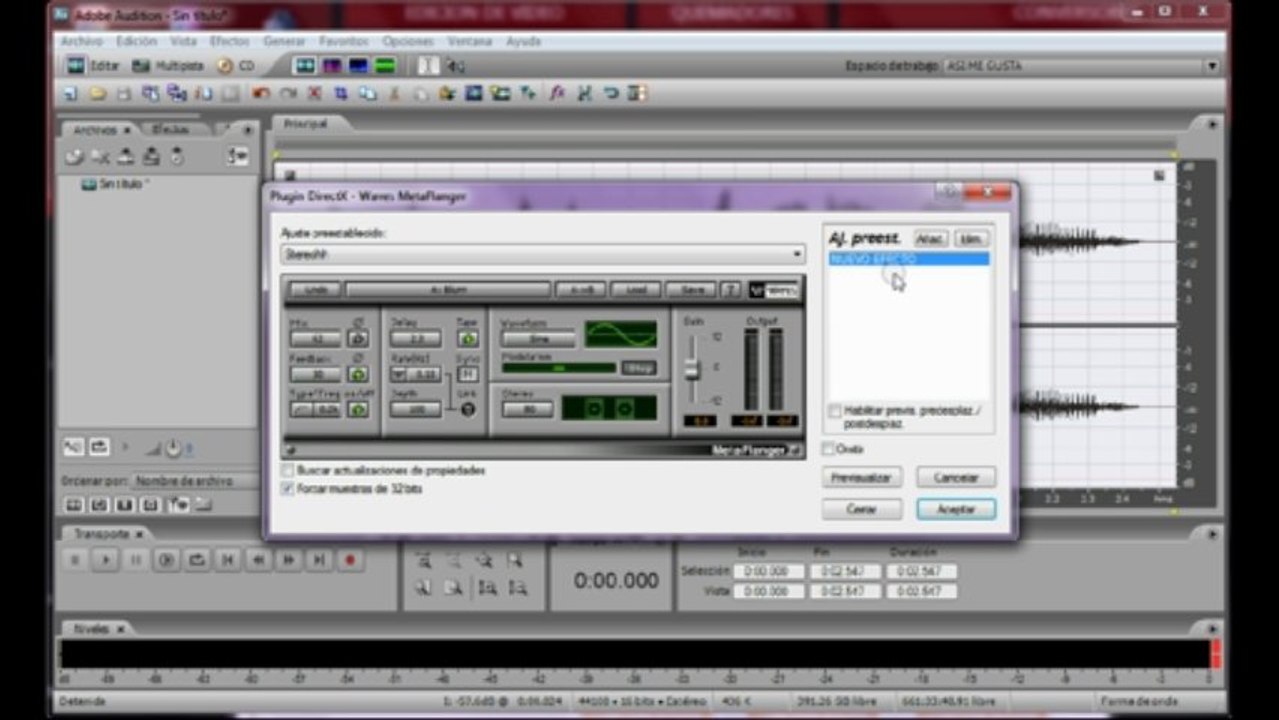Switch to Multipista view mode
1279x720 pixels.
pos(168,66)
